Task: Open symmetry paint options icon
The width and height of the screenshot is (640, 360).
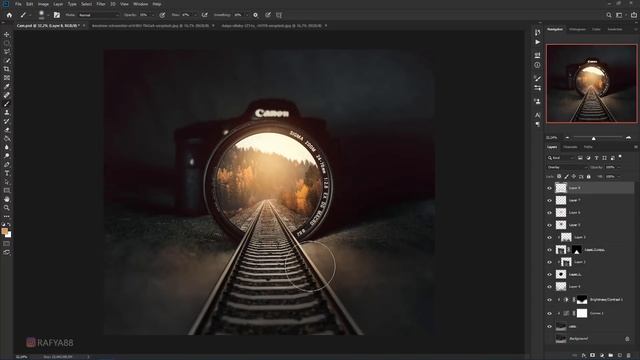Action: [x=279, y=15]
